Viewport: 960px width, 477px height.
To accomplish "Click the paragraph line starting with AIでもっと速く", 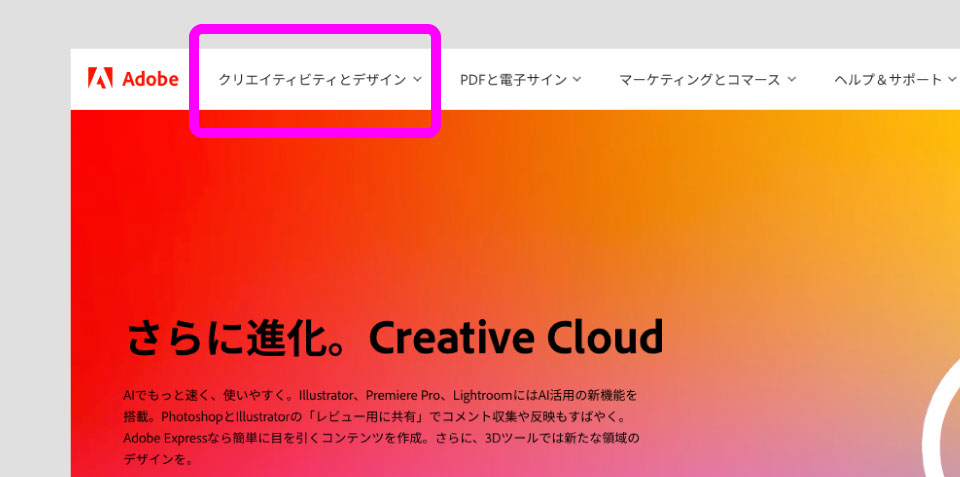I will tap(380, 395).
